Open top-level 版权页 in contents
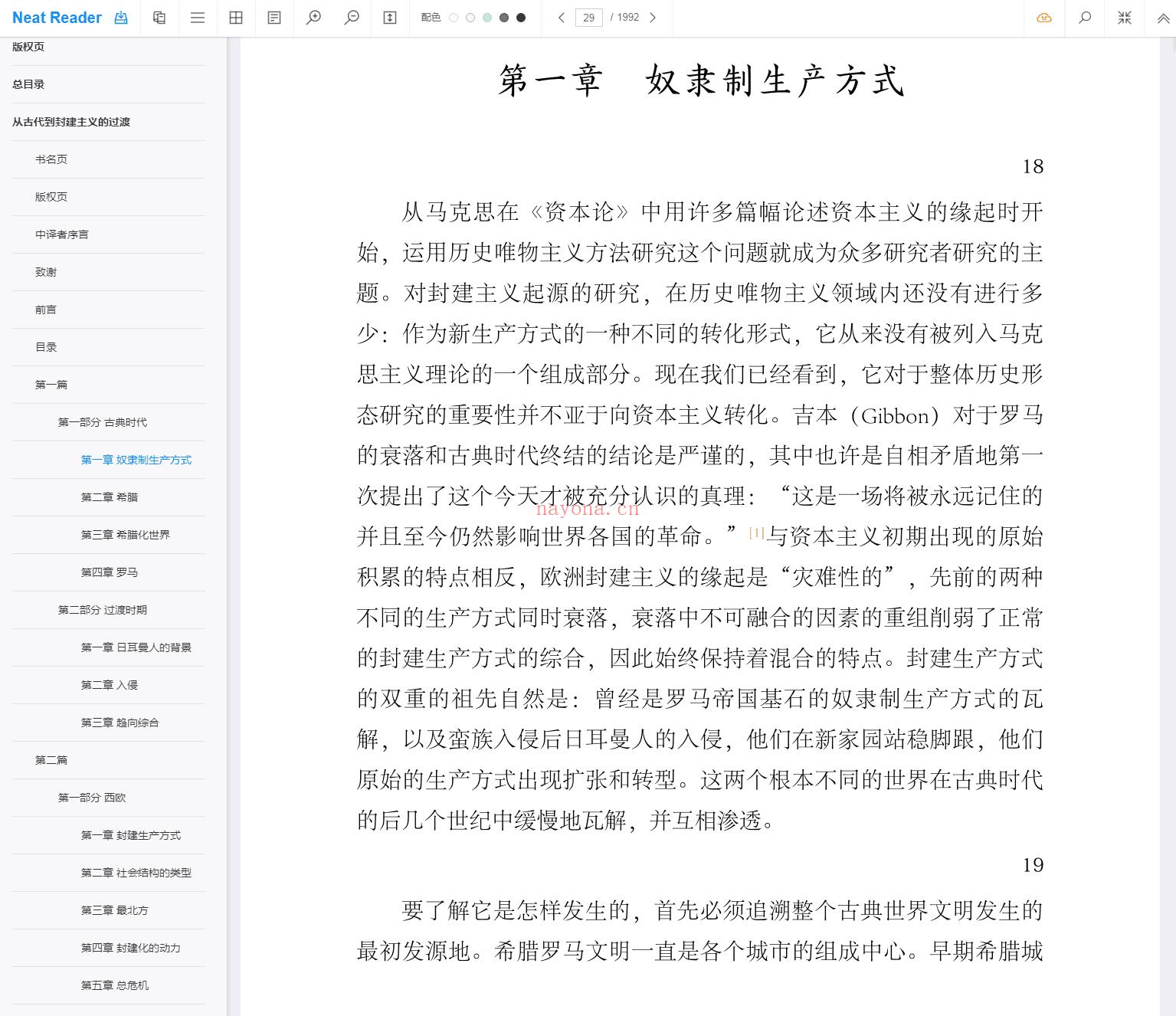 point(28,47)
